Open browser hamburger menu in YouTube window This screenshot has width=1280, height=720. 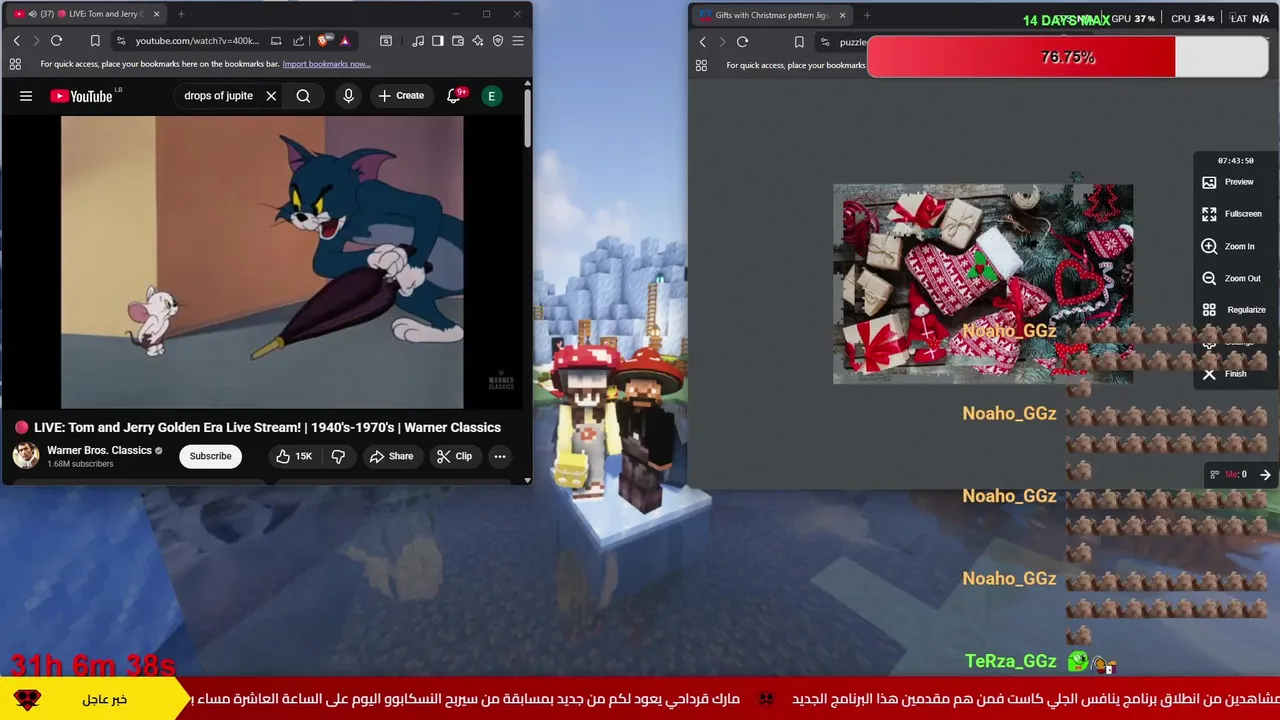click(518, 41)
